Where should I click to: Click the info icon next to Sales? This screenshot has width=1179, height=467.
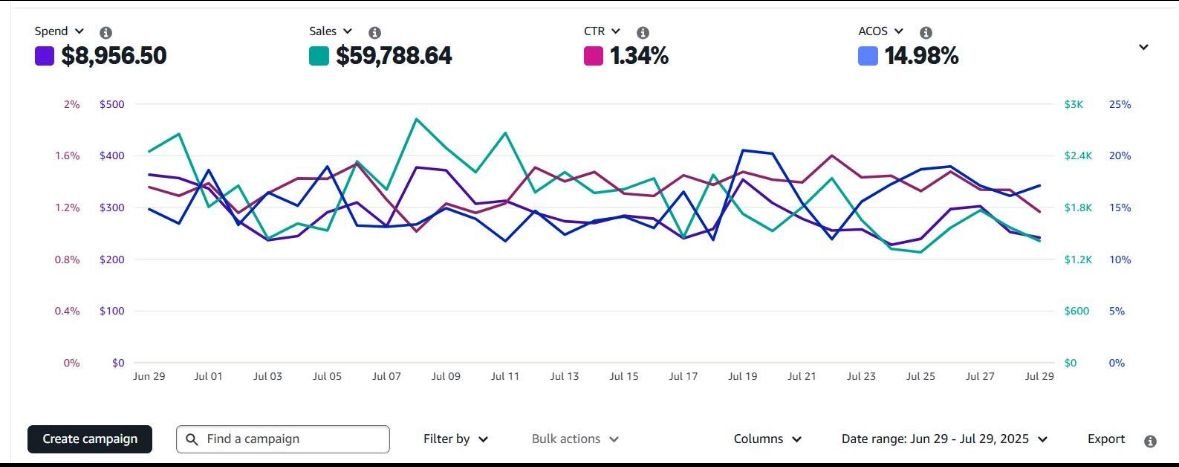tap(374, 32)
